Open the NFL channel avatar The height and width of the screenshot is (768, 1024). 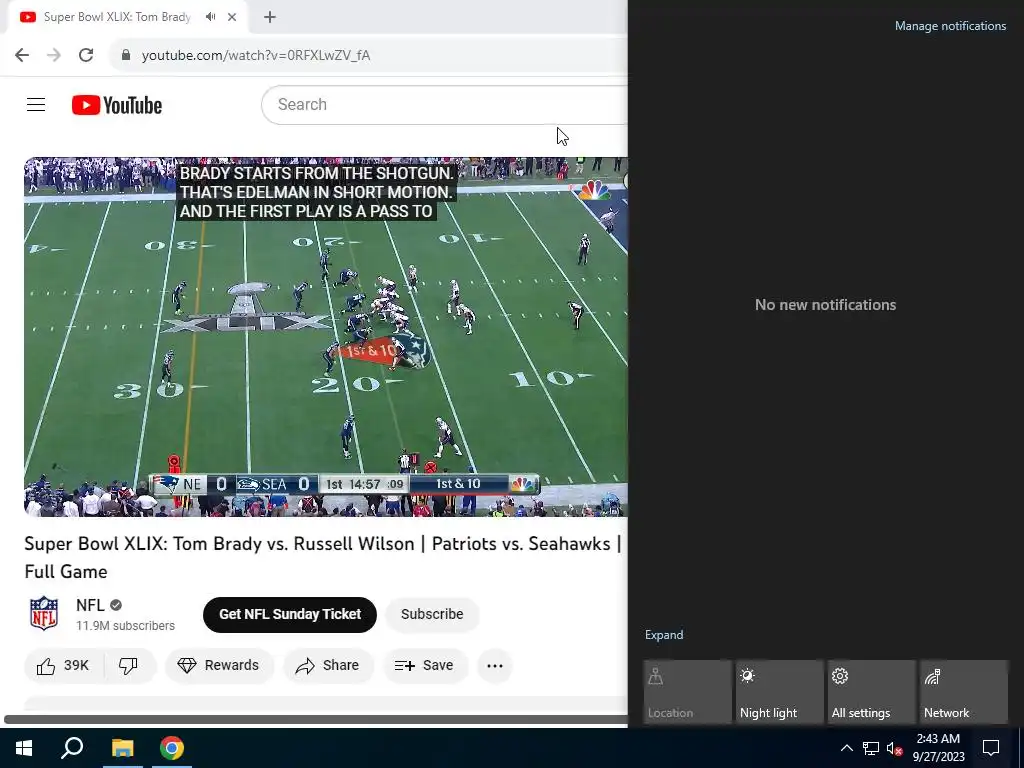(x=44, y=613)
